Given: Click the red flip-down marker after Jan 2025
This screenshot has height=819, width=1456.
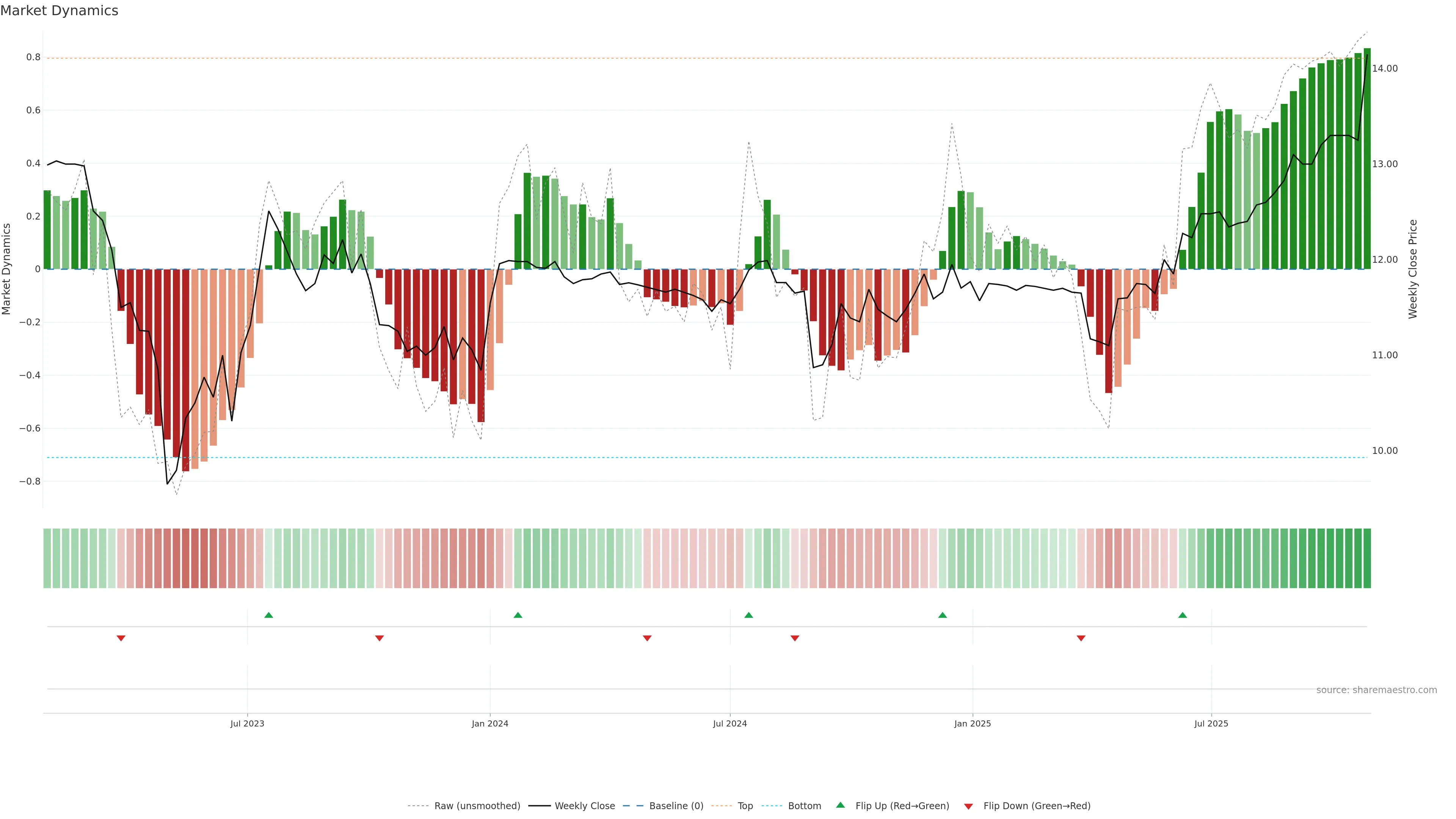Looking at the screenshot, I should coord(1081,638).
